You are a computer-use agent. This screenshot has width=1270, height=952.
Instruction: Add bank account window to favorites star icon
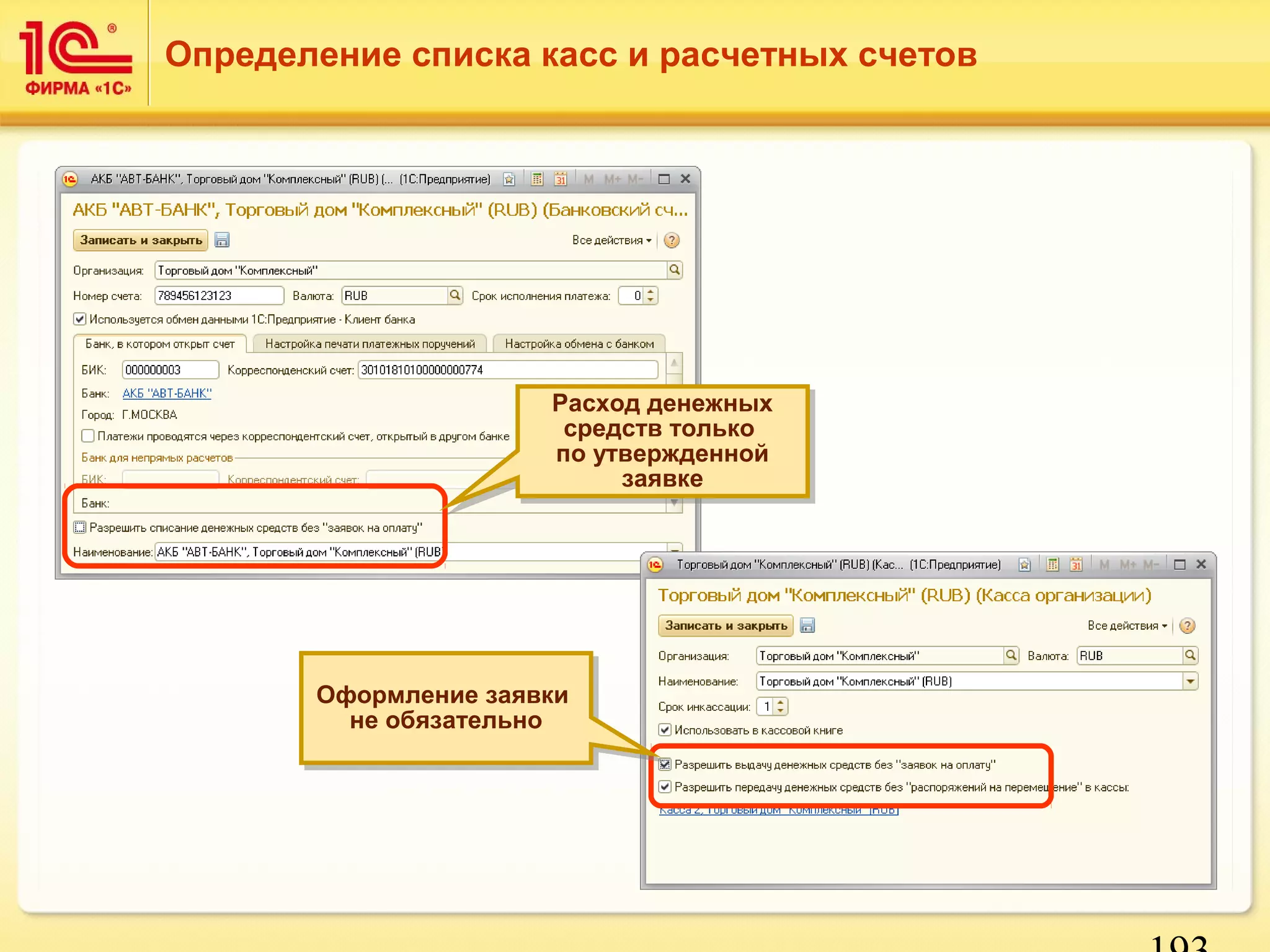509,179
